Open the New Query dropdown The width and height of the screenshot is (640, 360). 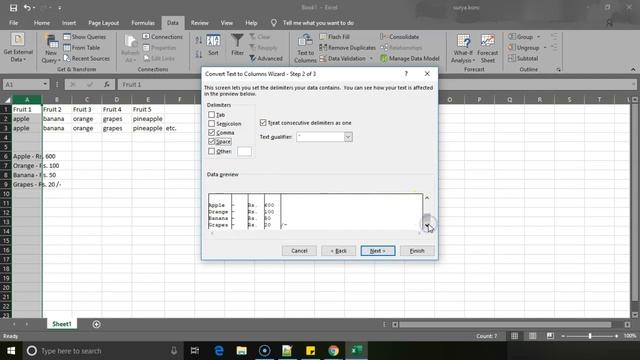click(x=51, y=49)
